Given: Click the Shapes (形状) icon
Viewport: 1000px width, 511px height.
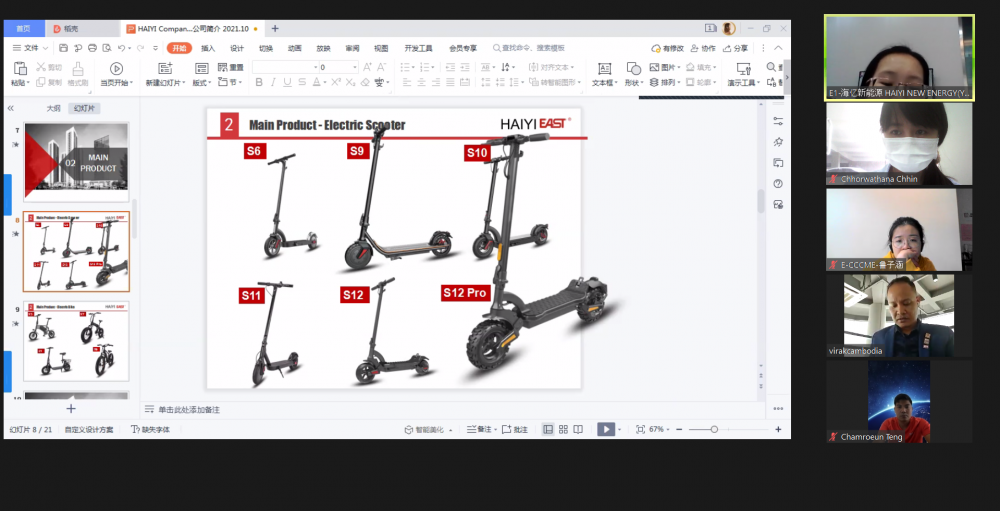Looking at the screenshot, I should point(632,68).
